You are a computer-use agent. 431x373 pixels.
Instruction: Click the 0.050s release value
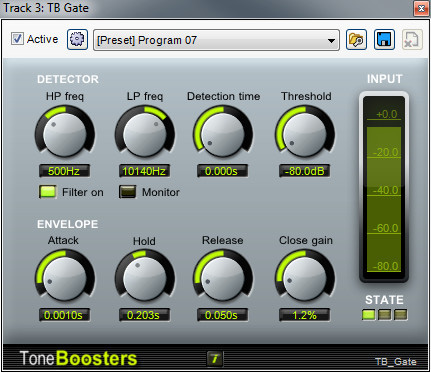[x=222, y=315]
